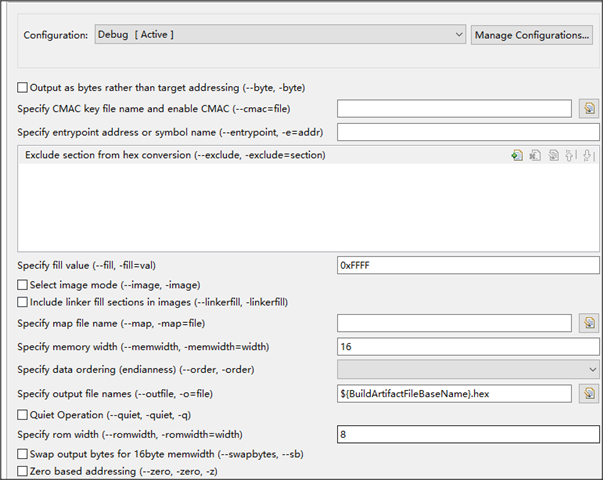Viewport: 603px width, 480px height.
Task: Enable Output as bytes checkbox
Action: 23,87
